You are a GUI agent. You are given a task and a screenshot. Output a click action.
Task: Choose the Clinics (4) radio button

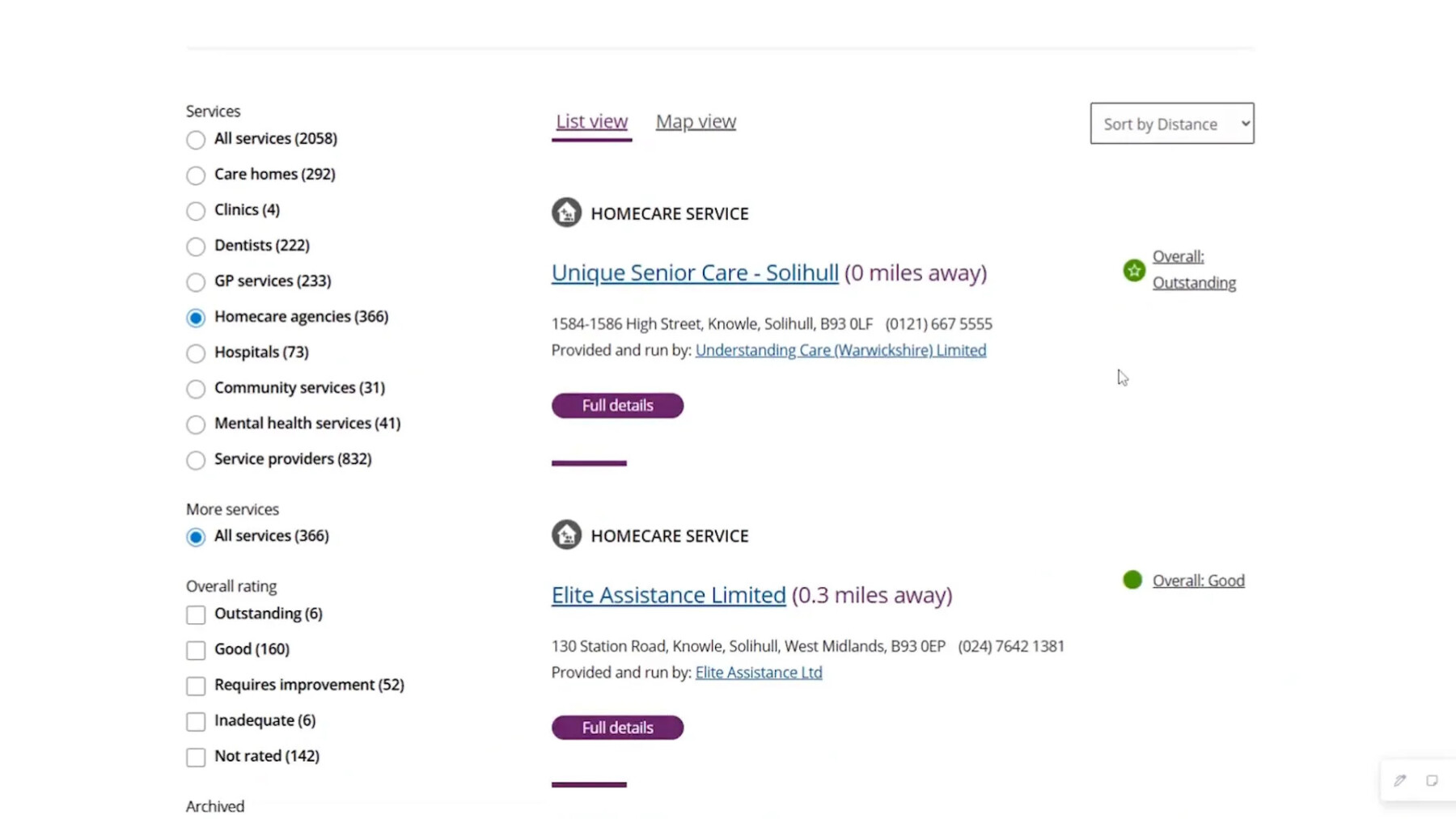(x=196, y=210)
